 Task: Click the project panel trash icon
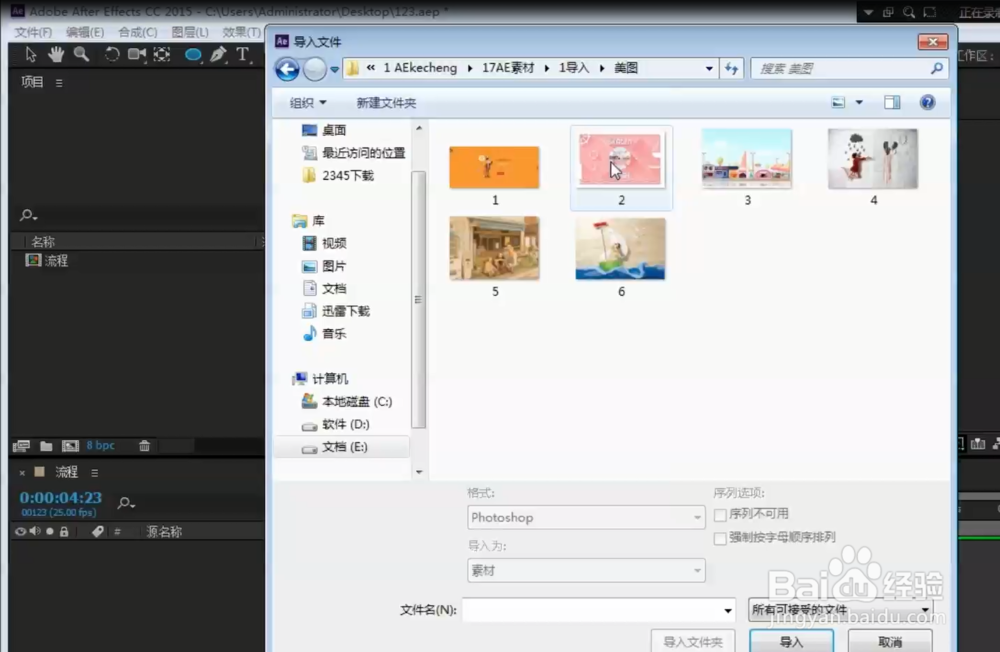coord(145,446)
